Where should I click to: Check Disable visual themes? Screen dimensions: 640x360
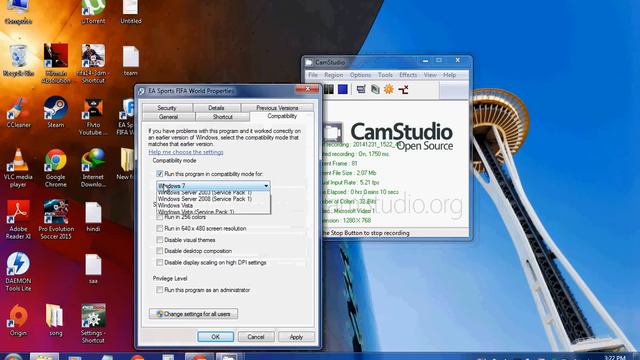[160, 240]
